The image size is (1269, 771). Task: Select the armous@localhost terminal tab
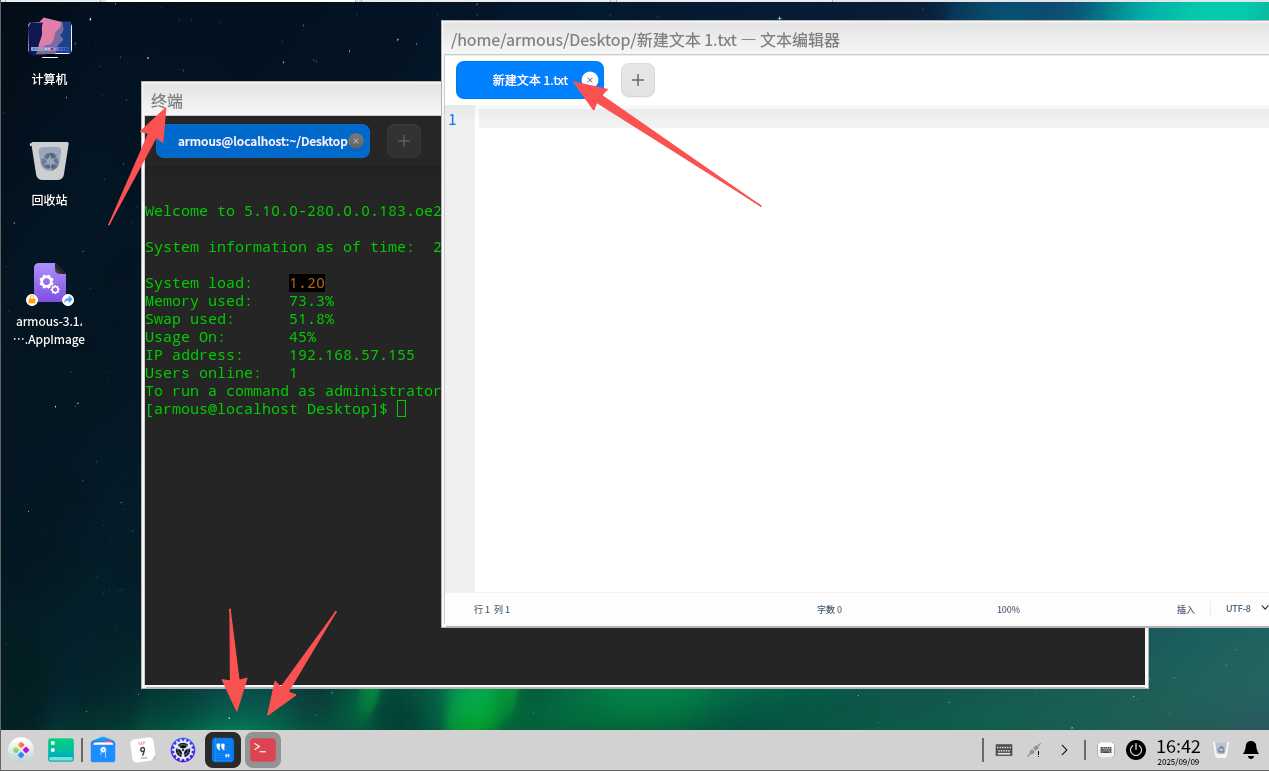263,141
